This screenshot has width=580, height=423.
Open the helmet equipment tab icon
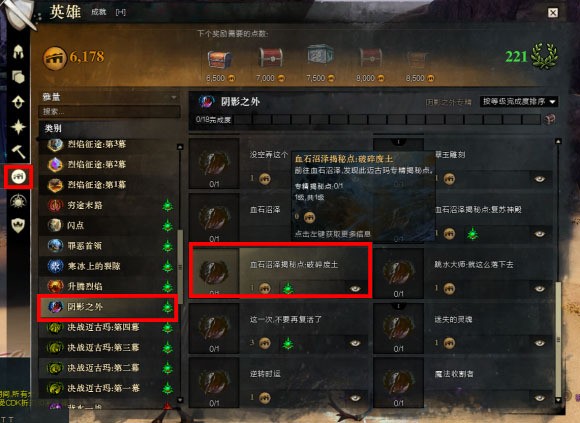[x=18, y=52]
